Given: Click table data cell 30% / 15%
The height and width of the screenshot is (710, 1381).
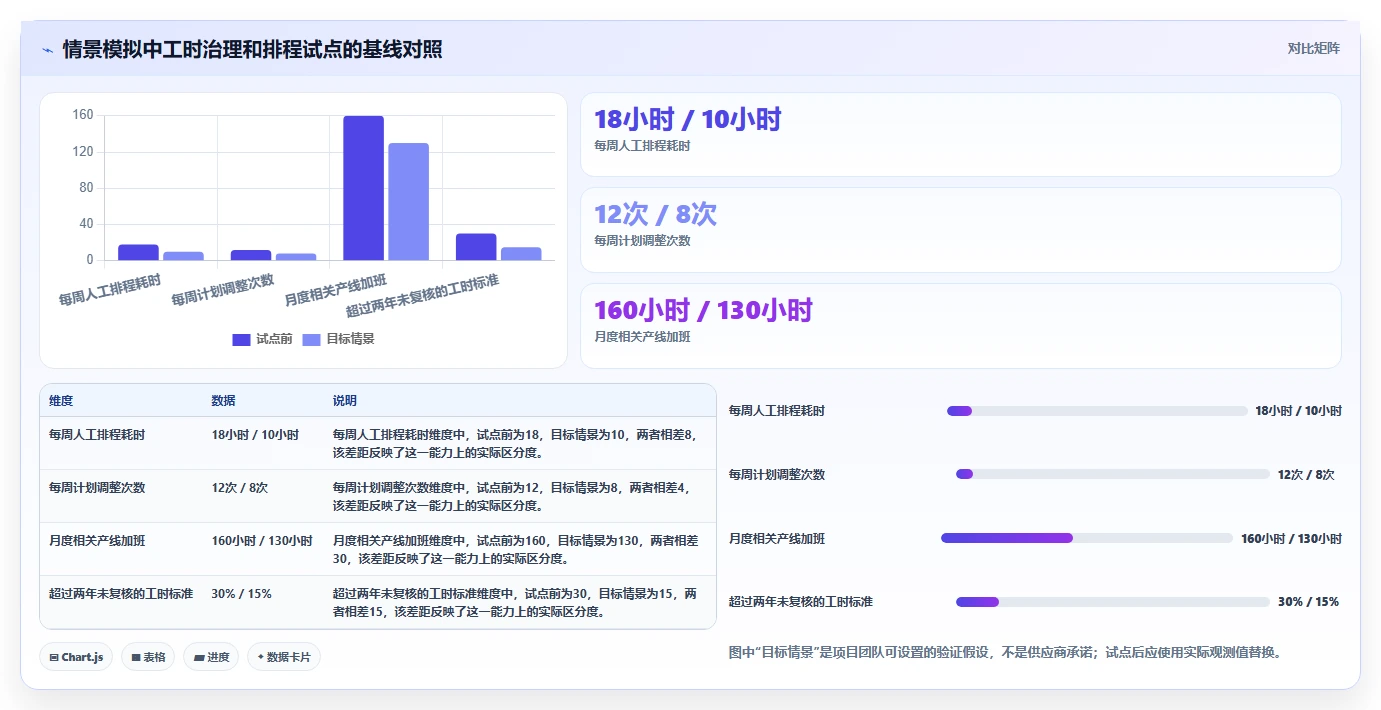Looking at the screenshot, I should click(x=241, y=594).
